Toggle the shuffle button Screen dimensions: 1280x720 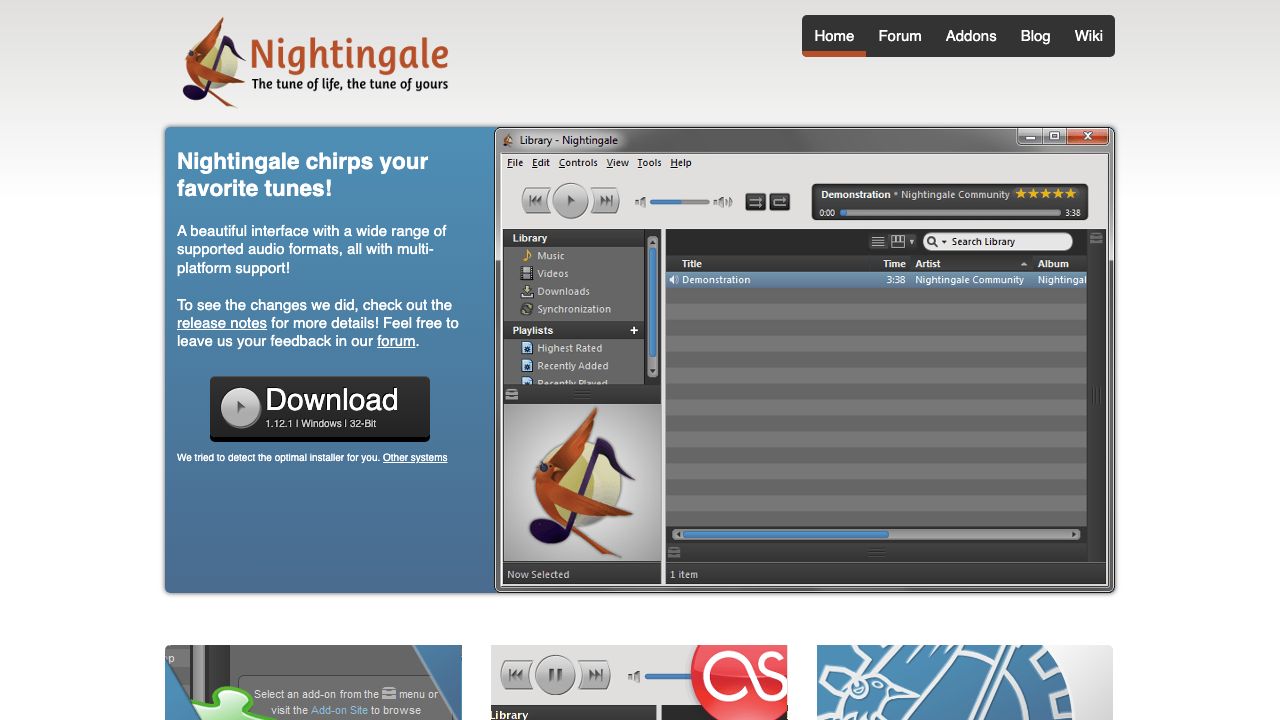coord(755,202)
